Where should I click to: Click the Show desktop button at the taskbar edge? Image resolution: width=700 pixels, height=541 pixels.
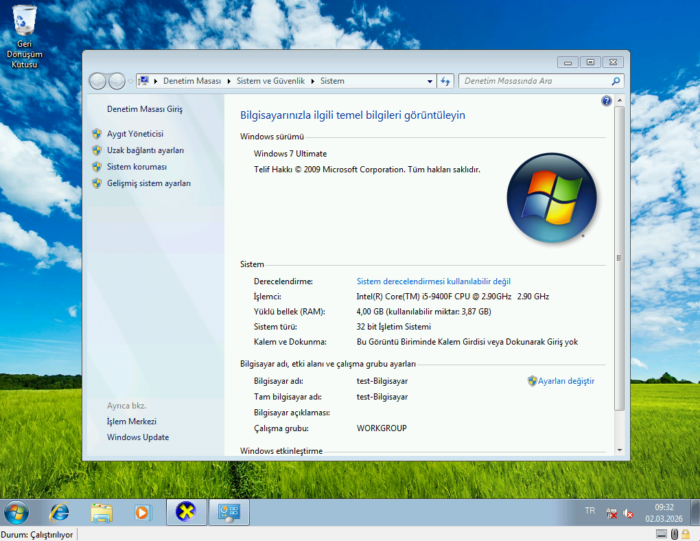(x=695, y=512)
